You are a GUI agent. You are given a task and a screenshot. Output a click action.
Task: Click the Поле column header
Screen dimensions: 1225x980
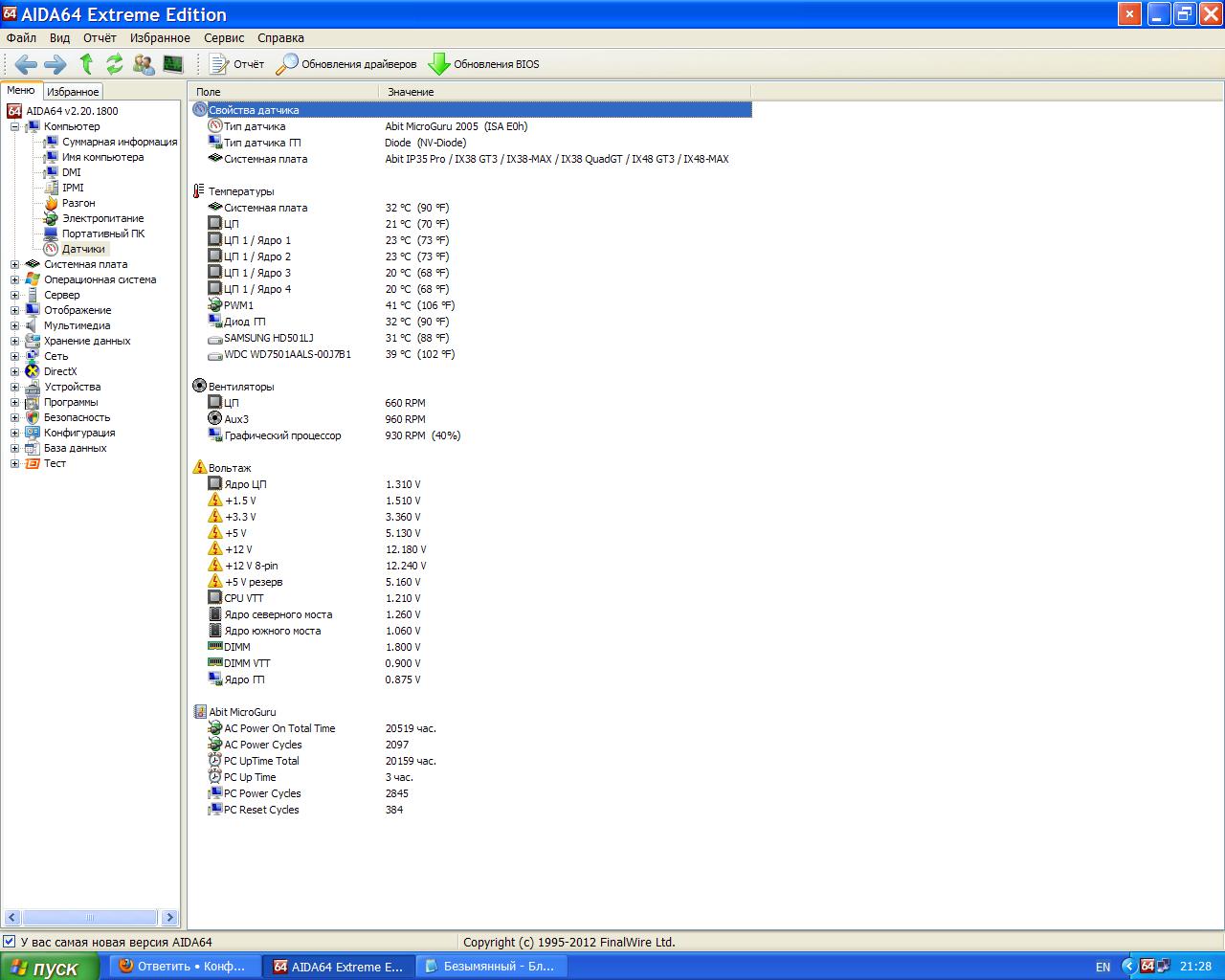pyautogui.click(x=284, y=92)
